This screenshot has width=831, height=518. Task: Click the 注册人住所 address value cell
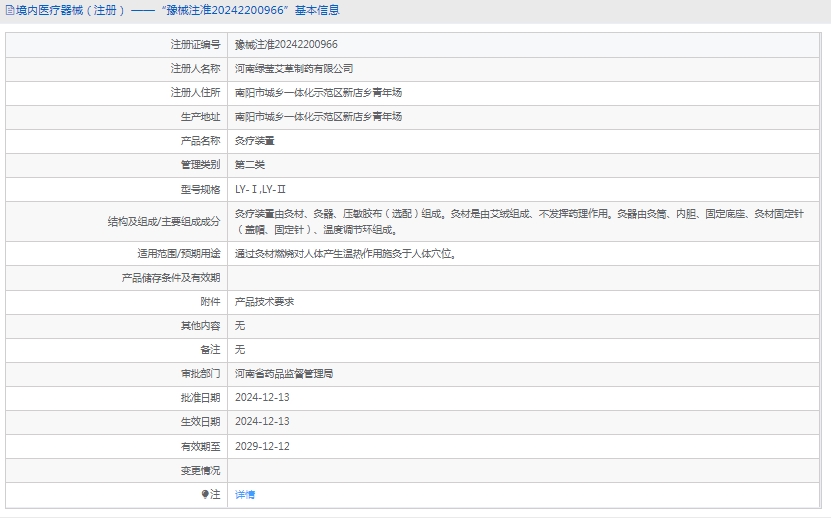[318, 93]
